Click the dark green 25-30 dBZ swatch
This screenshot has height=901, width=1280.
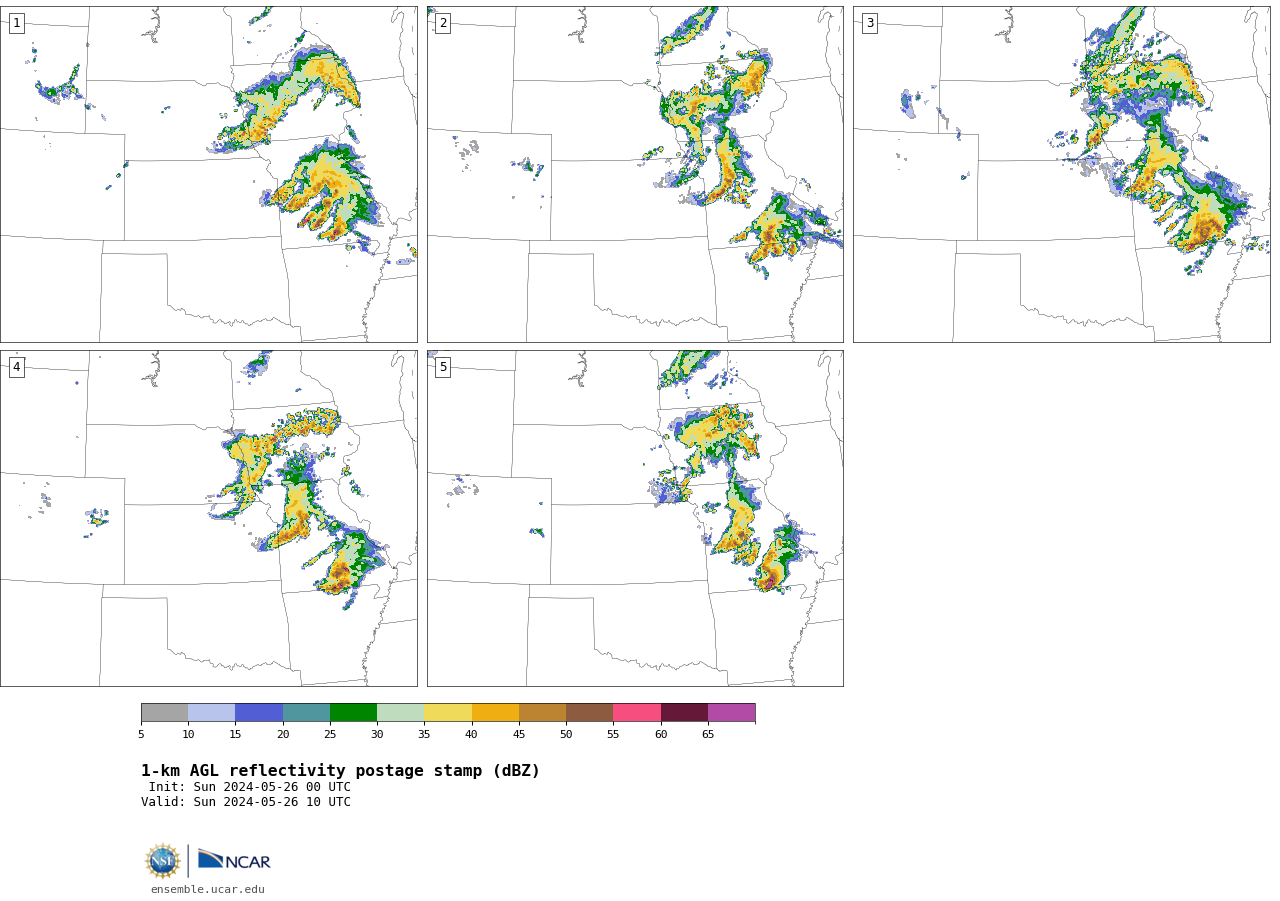353,712
